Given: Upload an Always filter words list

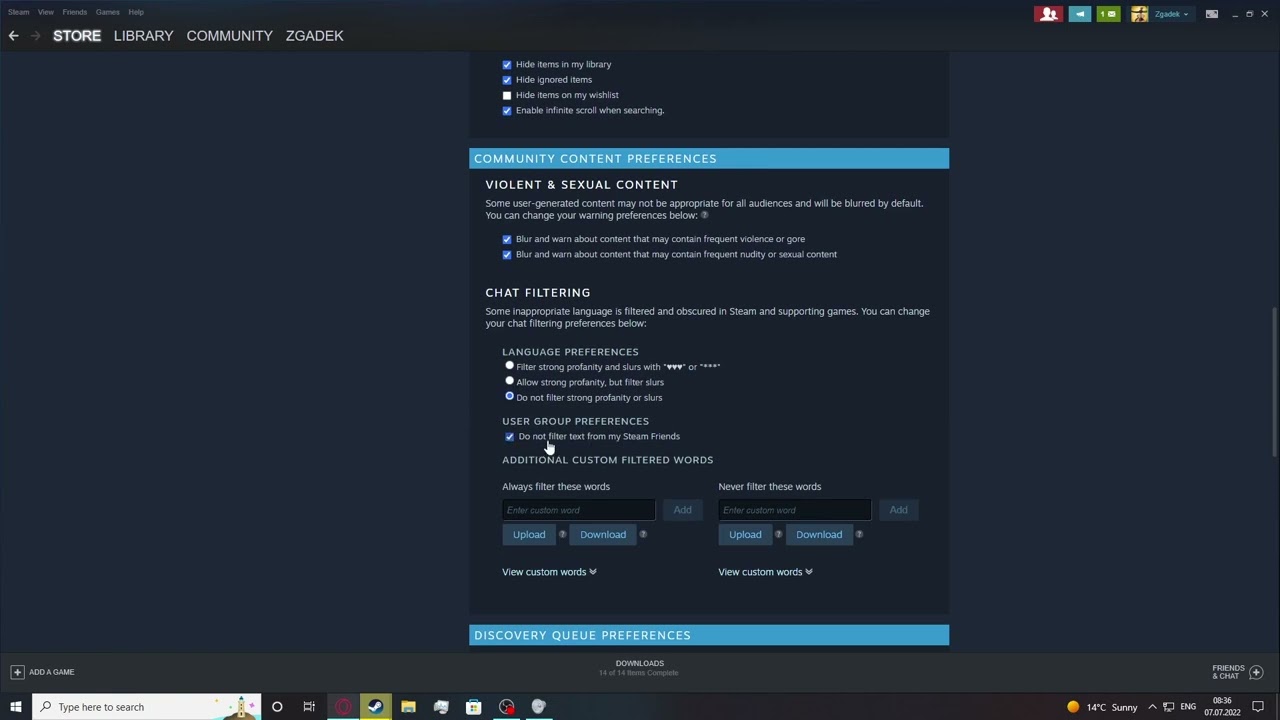Looking at the screenshot, I should (529, 534).
